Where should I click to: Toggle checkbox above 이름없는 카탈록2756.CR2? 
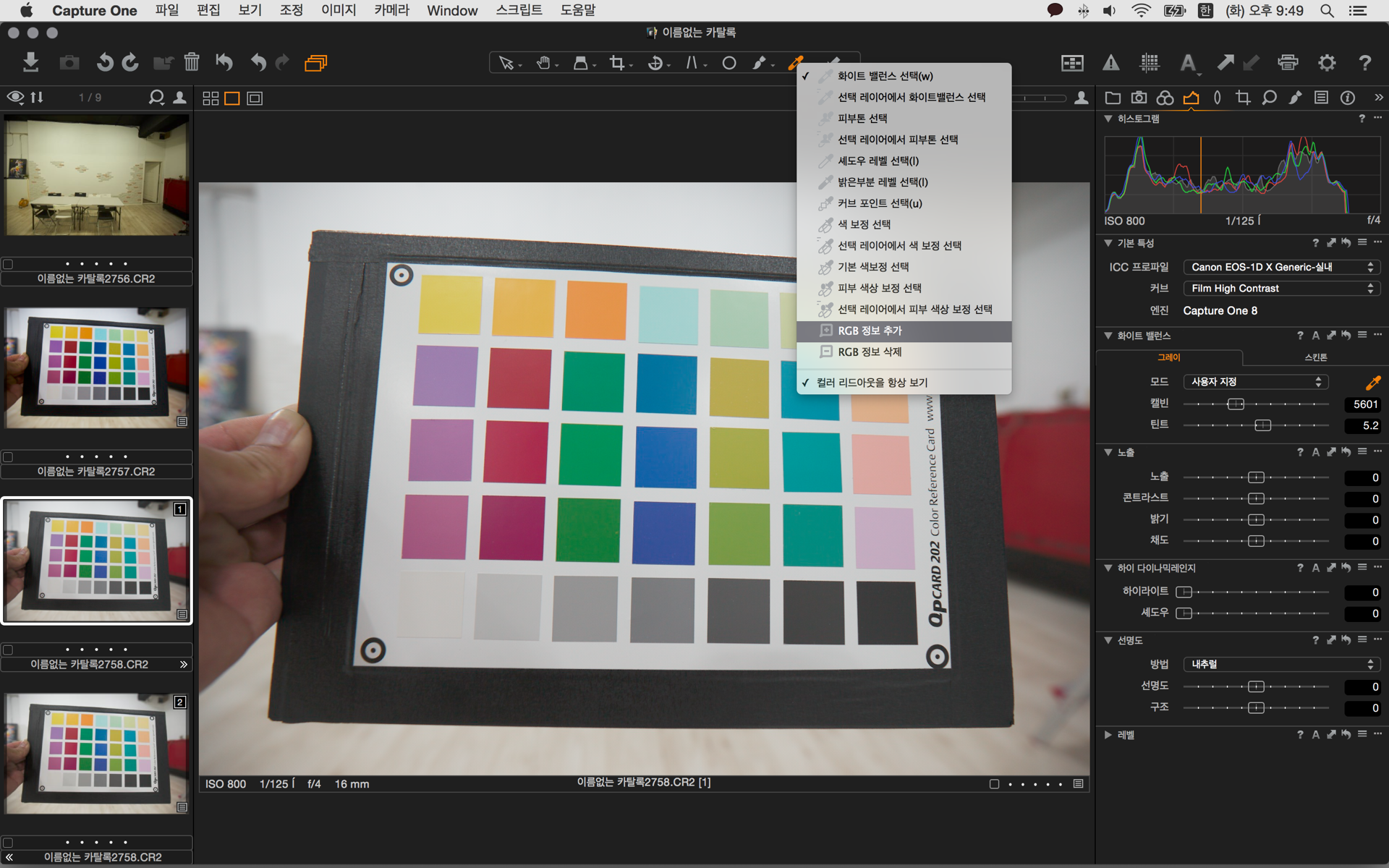click(8, 264)
